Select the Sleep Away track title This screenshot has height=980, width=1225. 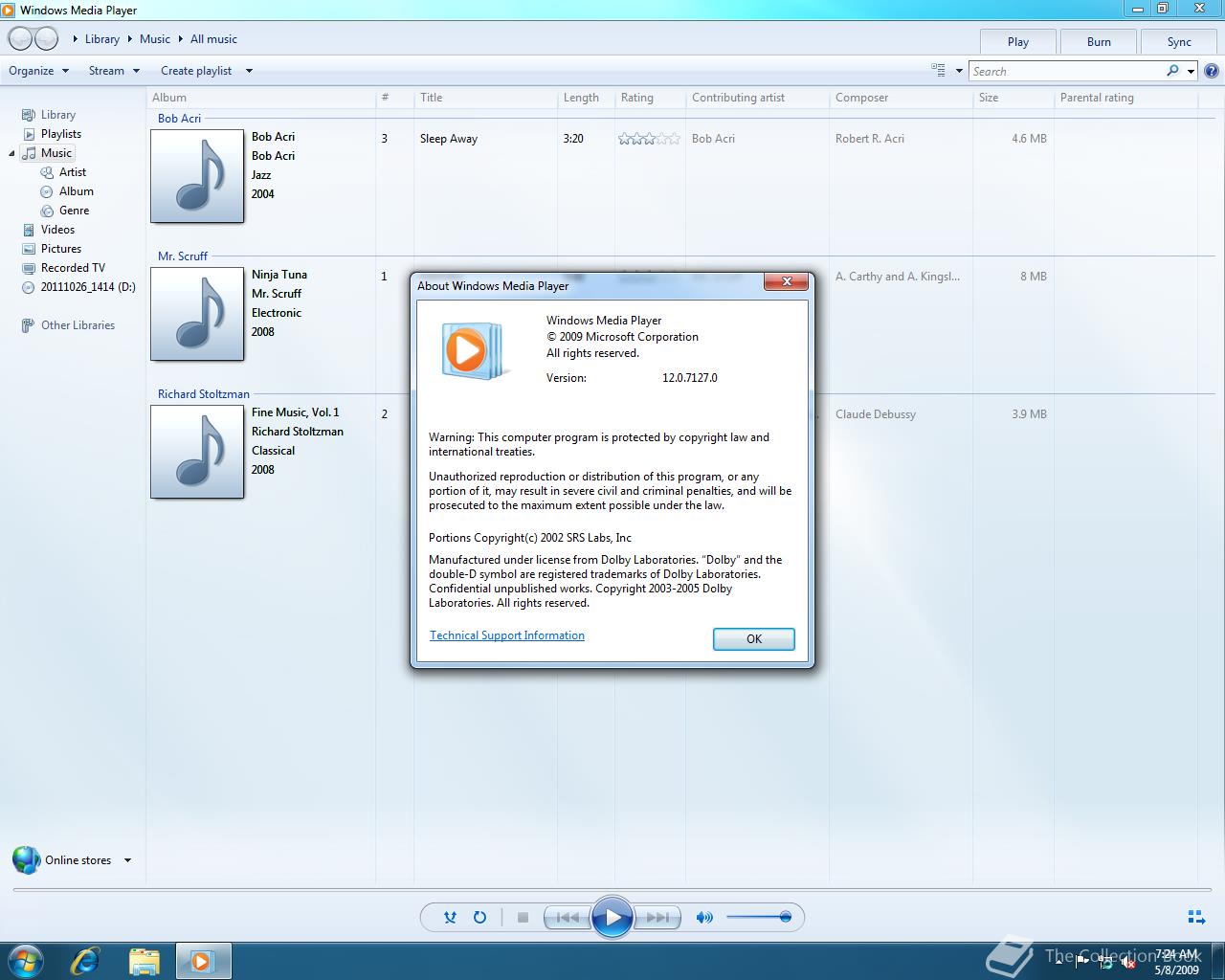pyautogui.click(x=448, y=139)
